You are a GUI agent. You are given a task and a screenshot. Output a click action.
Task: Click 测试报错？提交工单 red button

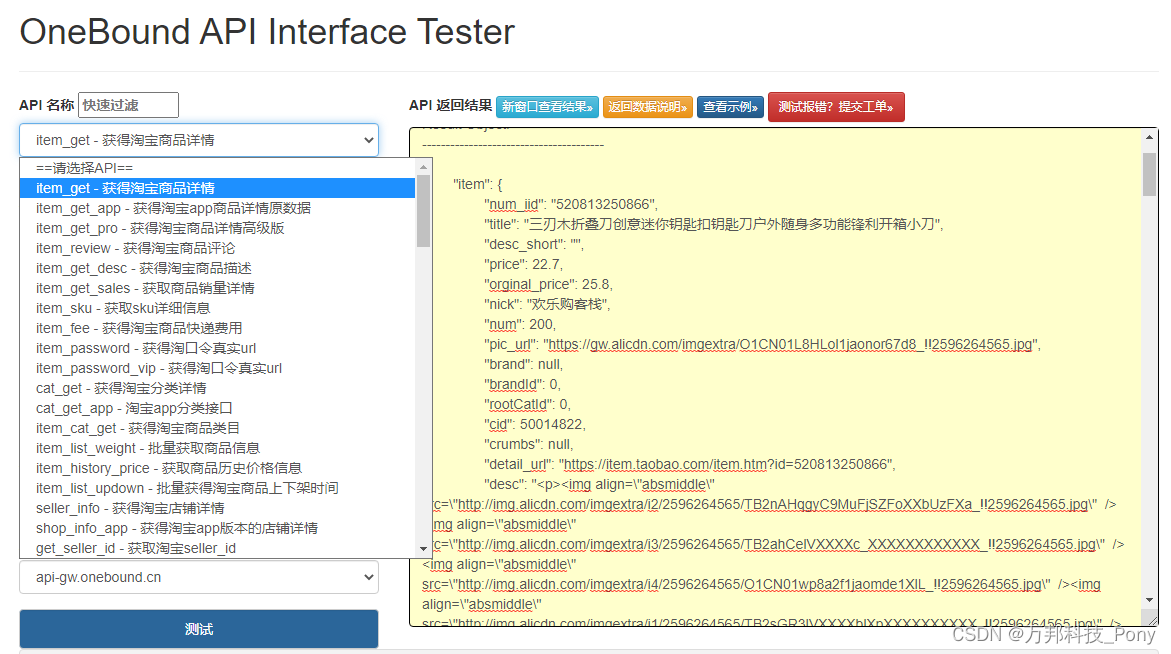point(836,107)
